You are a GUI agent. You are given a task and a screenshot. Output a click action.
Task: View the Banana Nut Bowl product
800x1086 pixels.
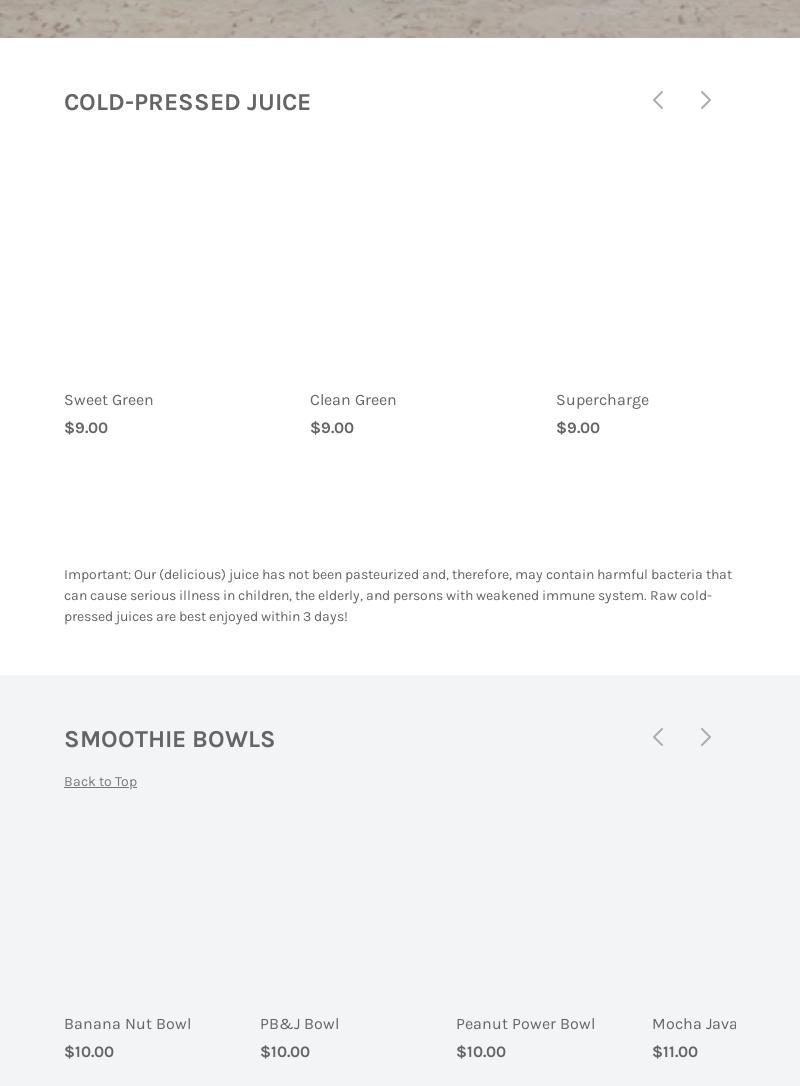click(x=127, y=1024)
